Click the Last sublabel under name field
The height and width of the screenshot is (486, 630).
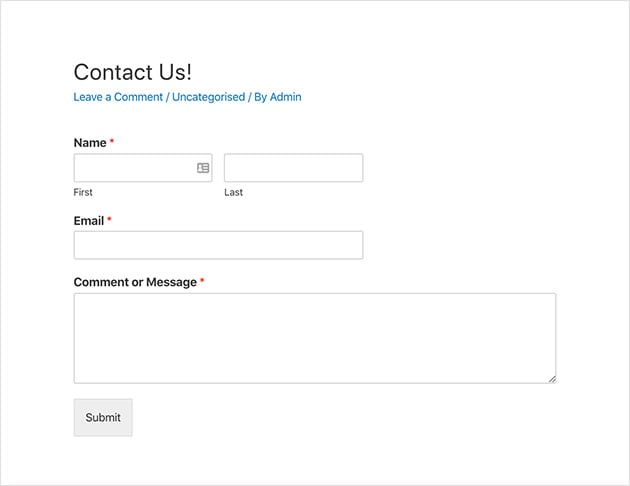pos(233,192)
